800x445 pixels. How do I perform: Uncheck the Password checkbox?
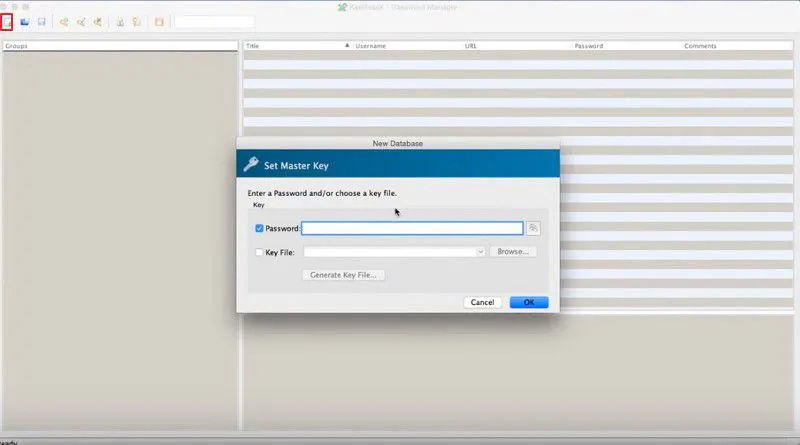[x=259, y=228]
